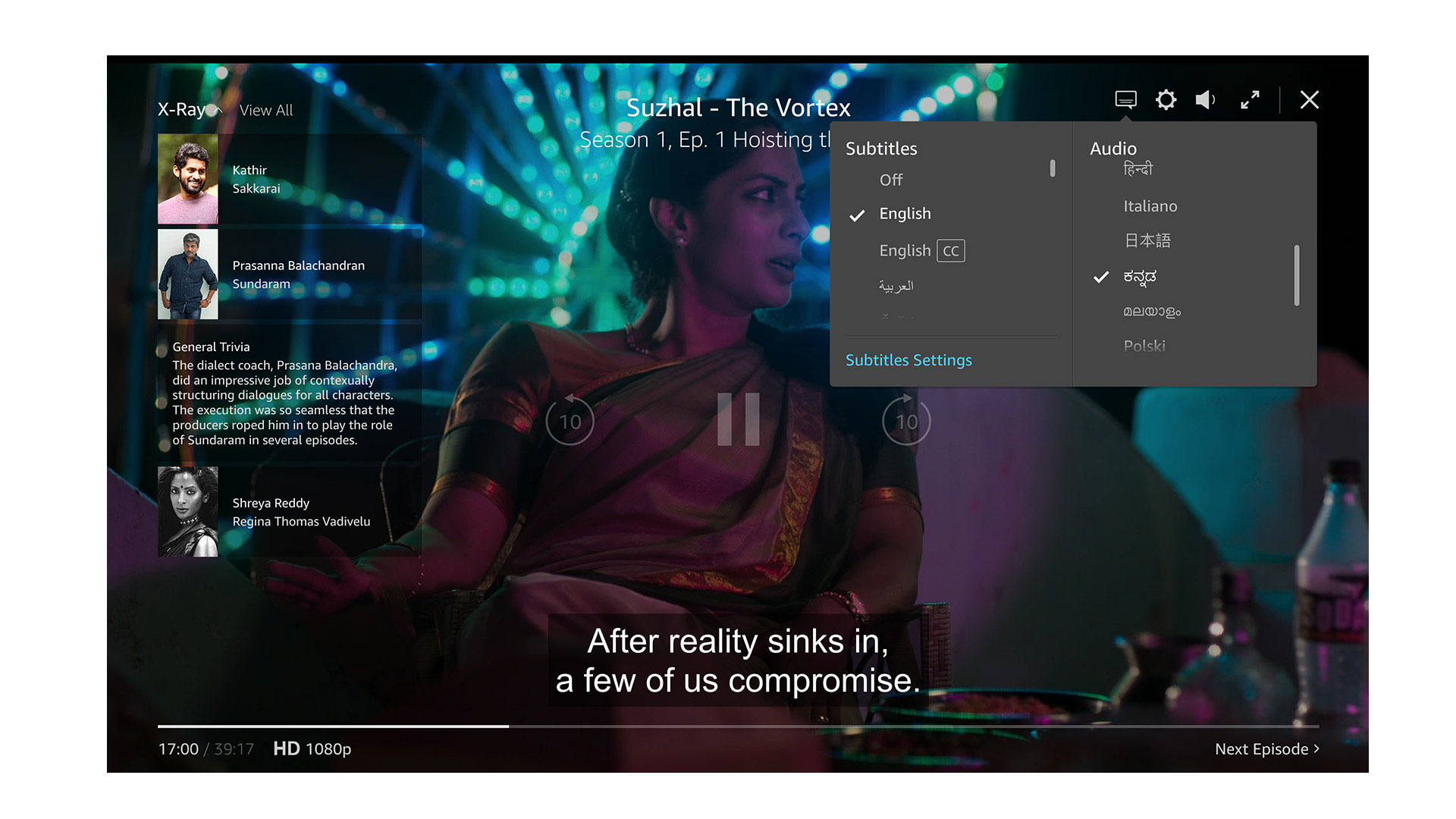
Task: Switch audio to Japanese 日本語
Action: tap(1147, 240)
